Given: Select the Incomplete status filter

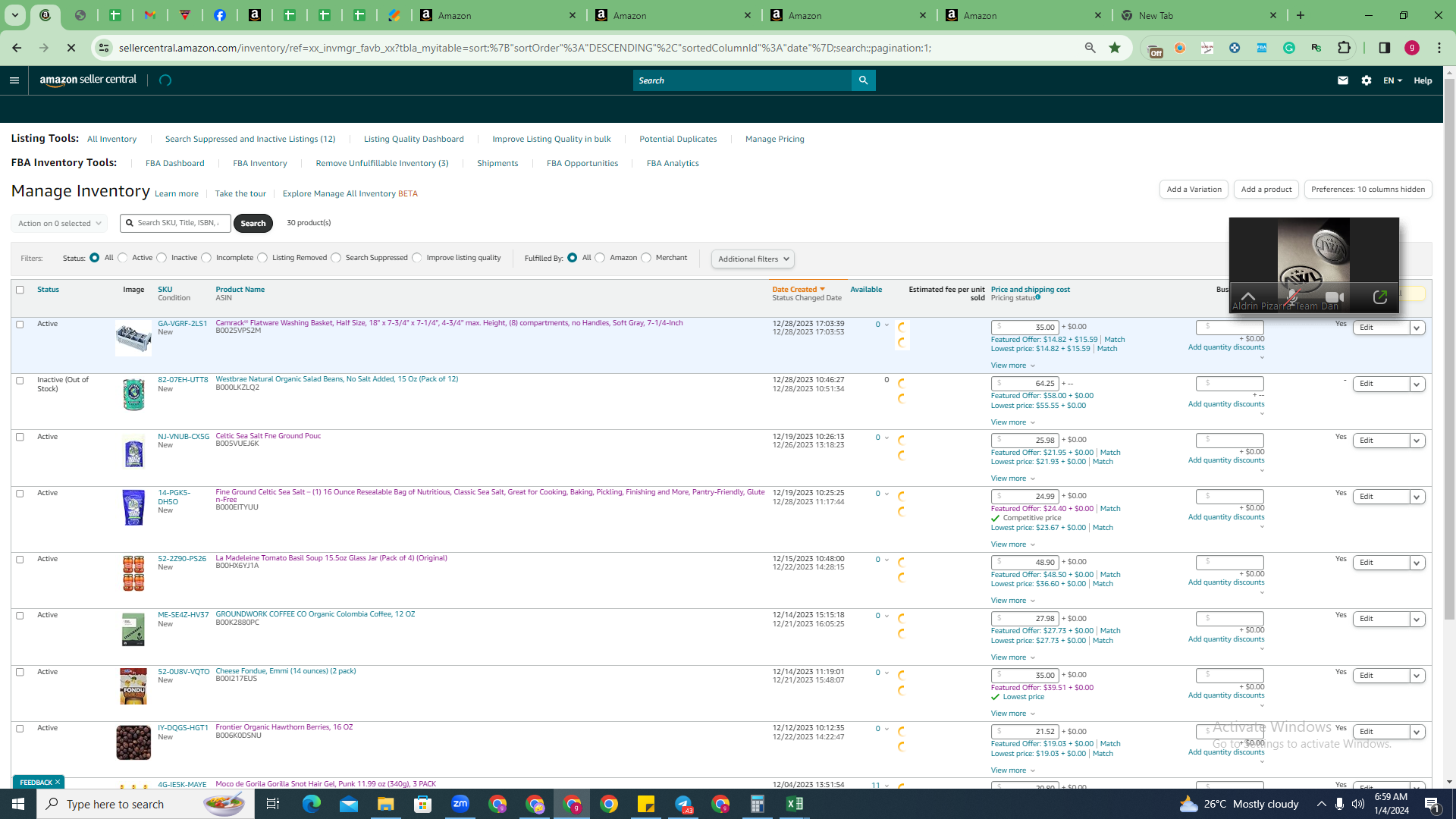Looking at the screenshot, I should point(206,258).
